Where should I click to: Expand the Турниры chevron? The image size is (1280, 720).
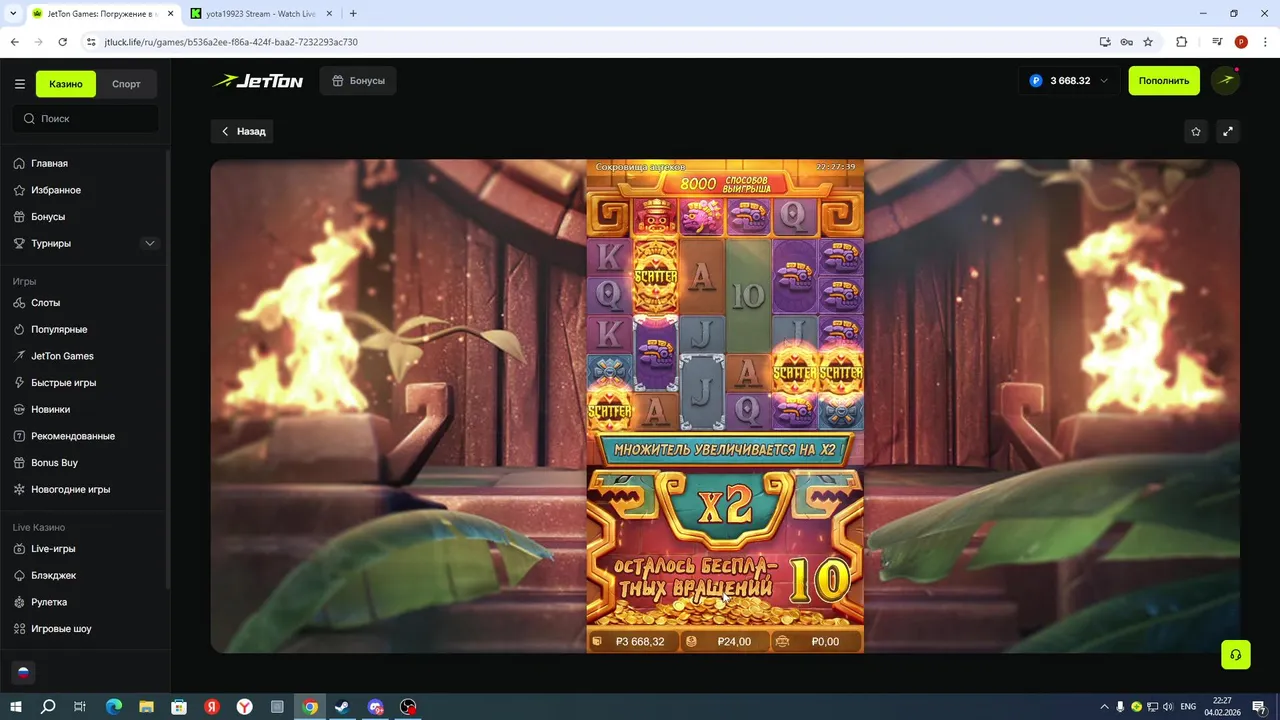point(150,243)
